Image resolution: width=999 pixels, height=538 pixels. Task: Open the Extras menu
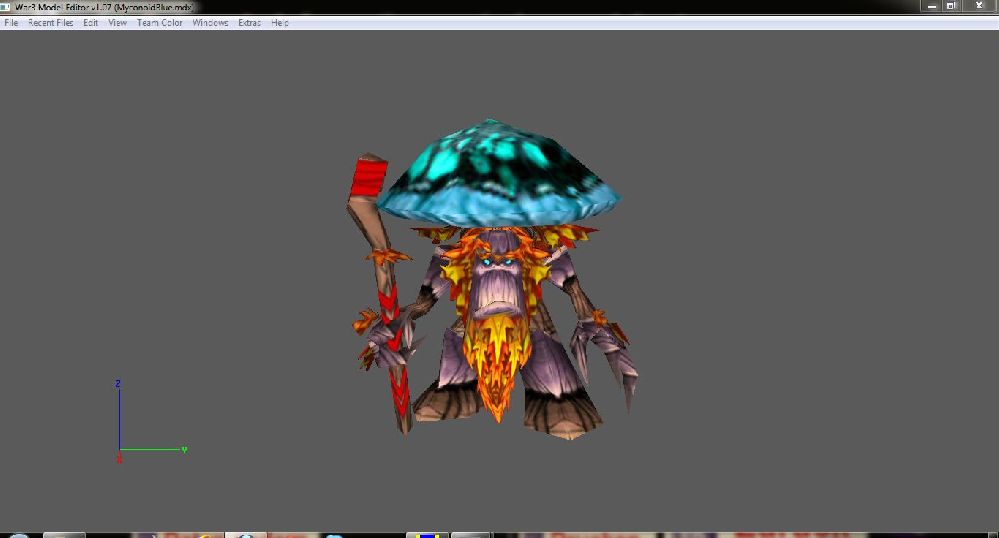[x=250, y=22]
